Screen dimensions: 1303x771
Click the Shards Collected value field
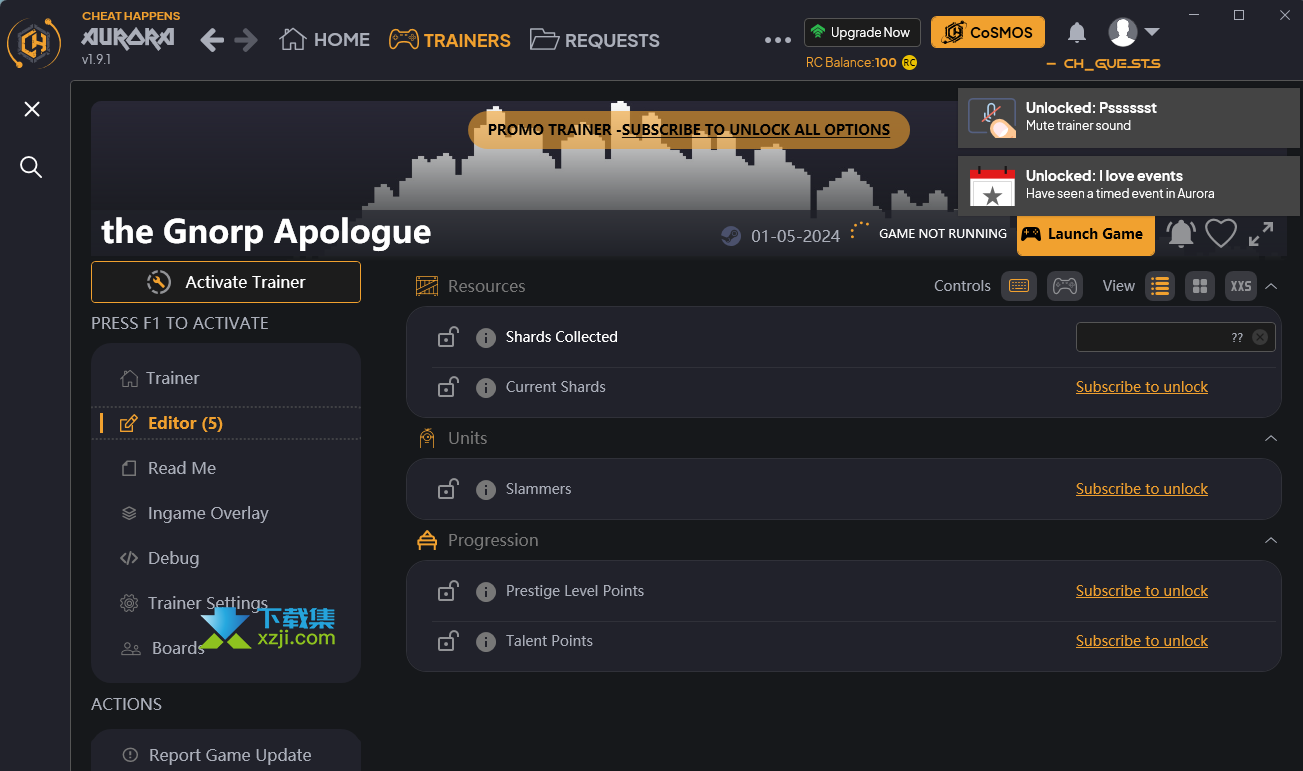click(x=1175, y=337)
